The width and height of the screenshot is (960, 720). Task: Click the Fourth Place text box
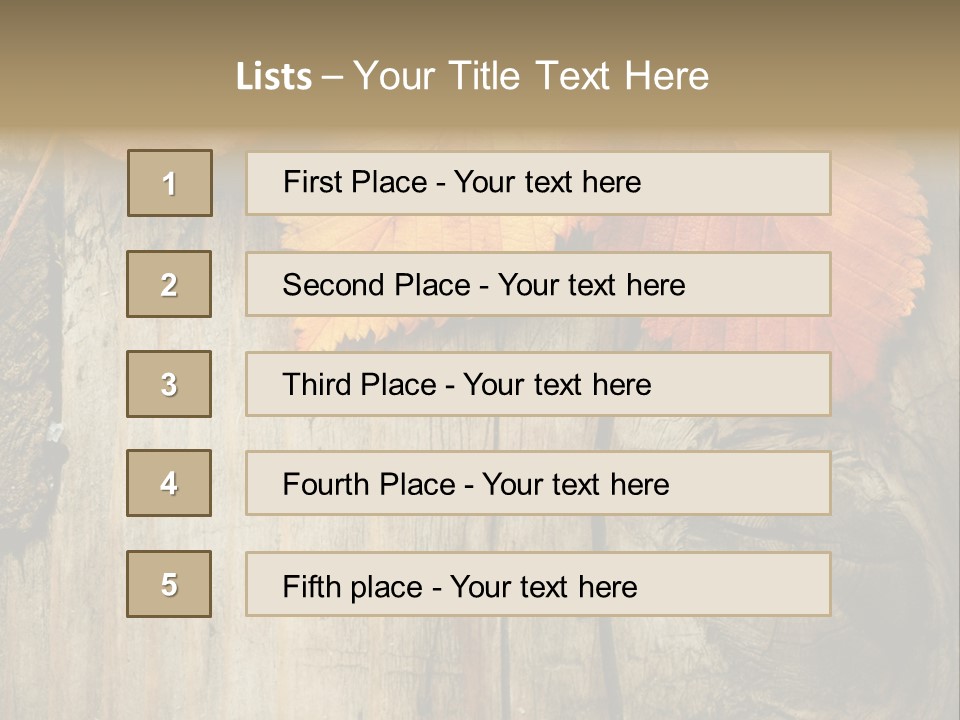click(x=538, y=484)
